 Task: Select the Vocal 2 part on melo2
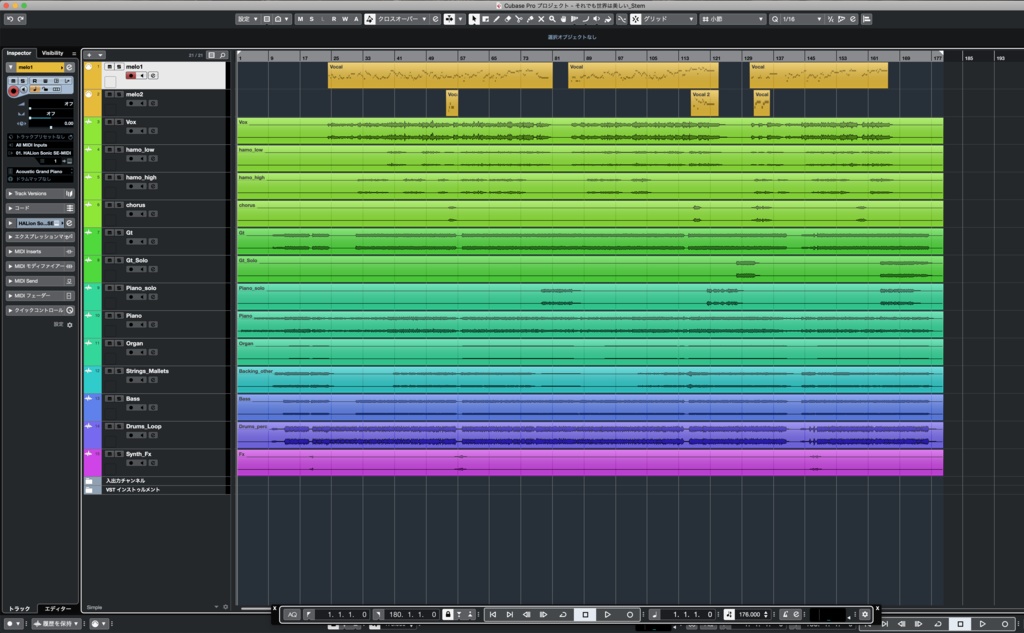(x=705, y=103)
